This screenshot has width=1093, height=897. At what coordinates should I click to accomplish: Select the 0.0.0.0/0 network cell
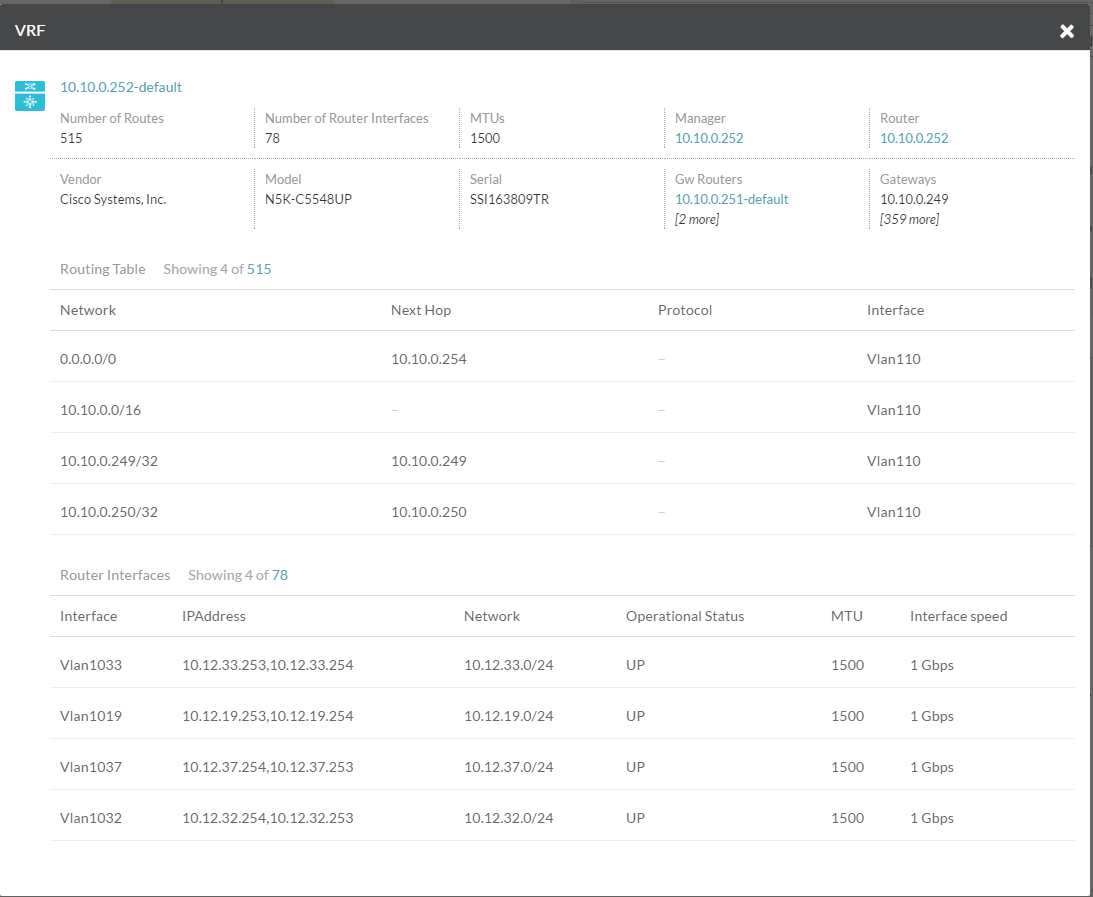(x=88, y=359)
